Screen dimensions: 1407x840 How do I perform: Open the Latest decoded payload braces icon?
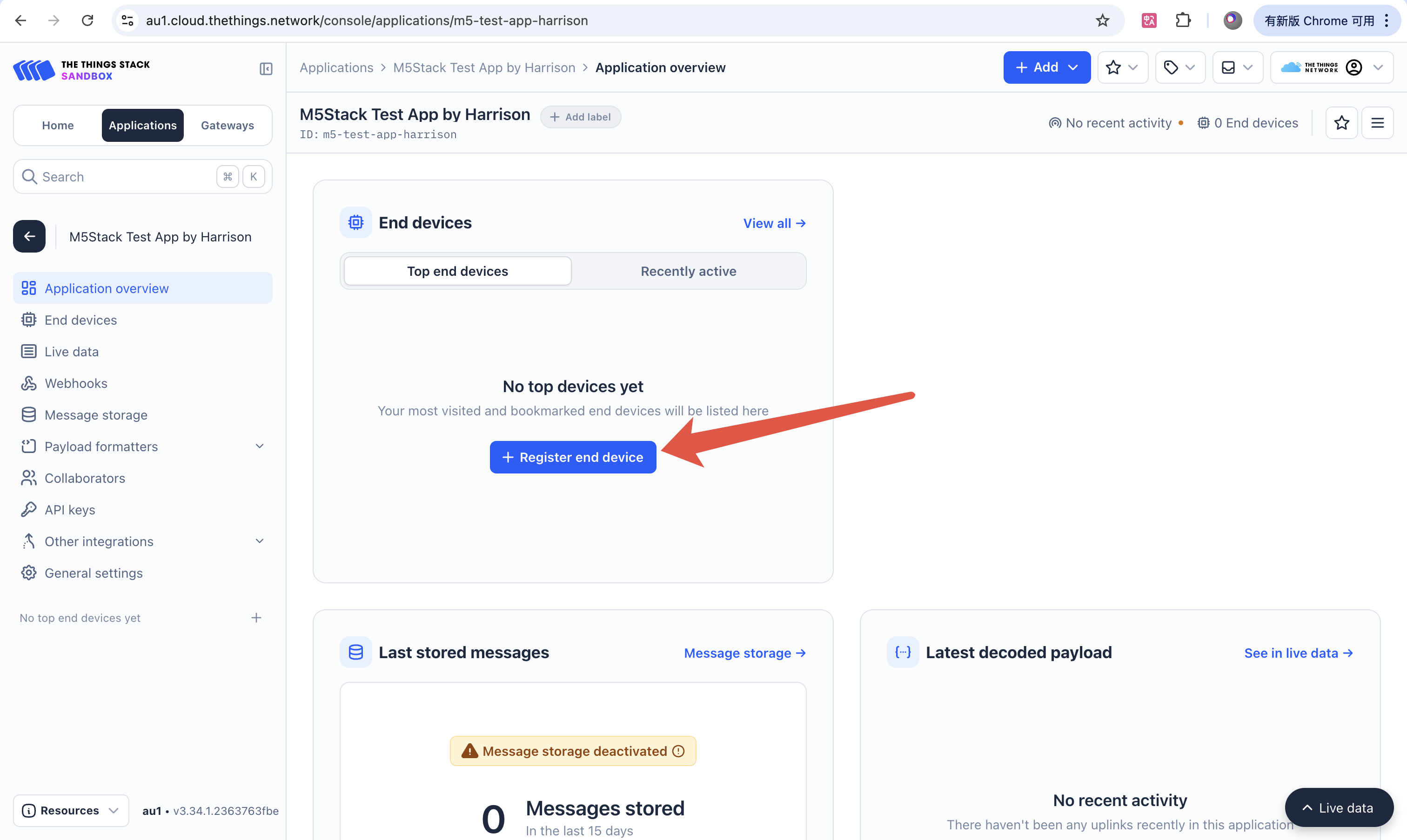coord(903,652)
